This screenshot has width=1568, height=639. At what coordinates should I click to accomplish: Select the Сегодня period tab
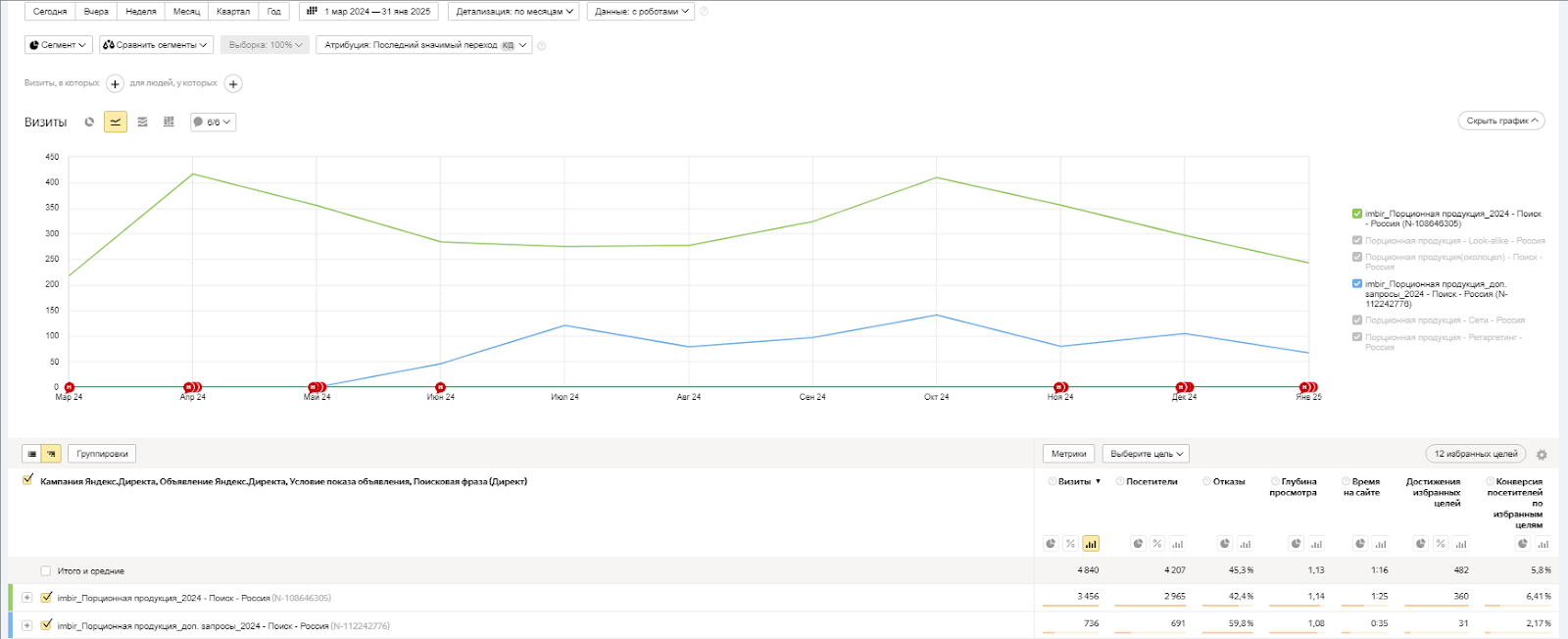pyautogui.click(x=50, y=12)
